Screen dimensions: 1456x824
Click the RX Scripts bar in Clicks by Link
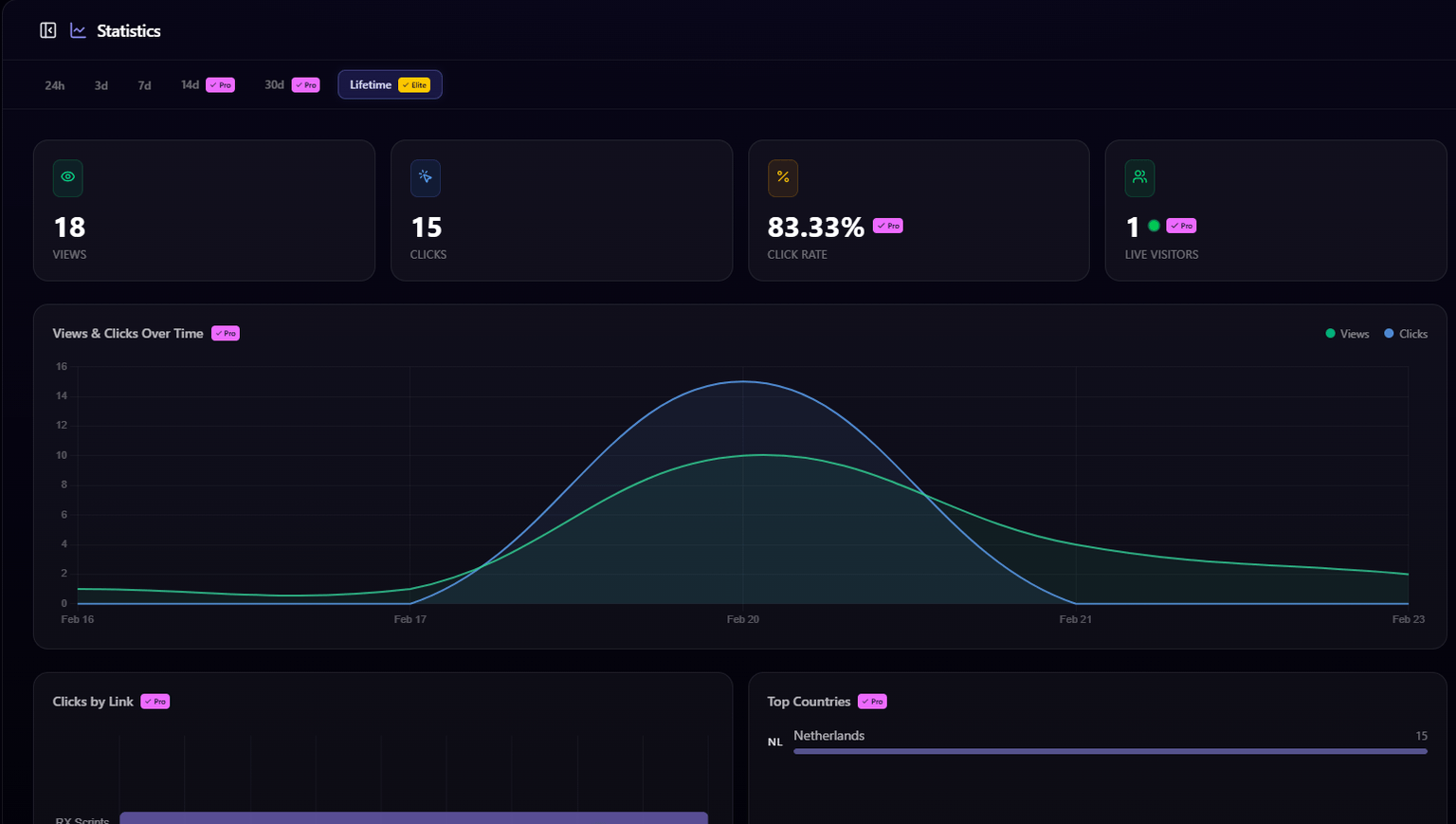412,817
